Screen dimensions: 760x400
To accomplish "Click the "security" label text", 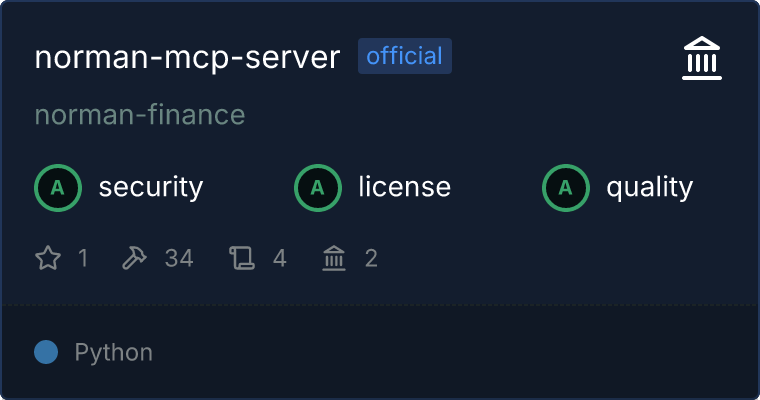I will (x=151, y=187).
